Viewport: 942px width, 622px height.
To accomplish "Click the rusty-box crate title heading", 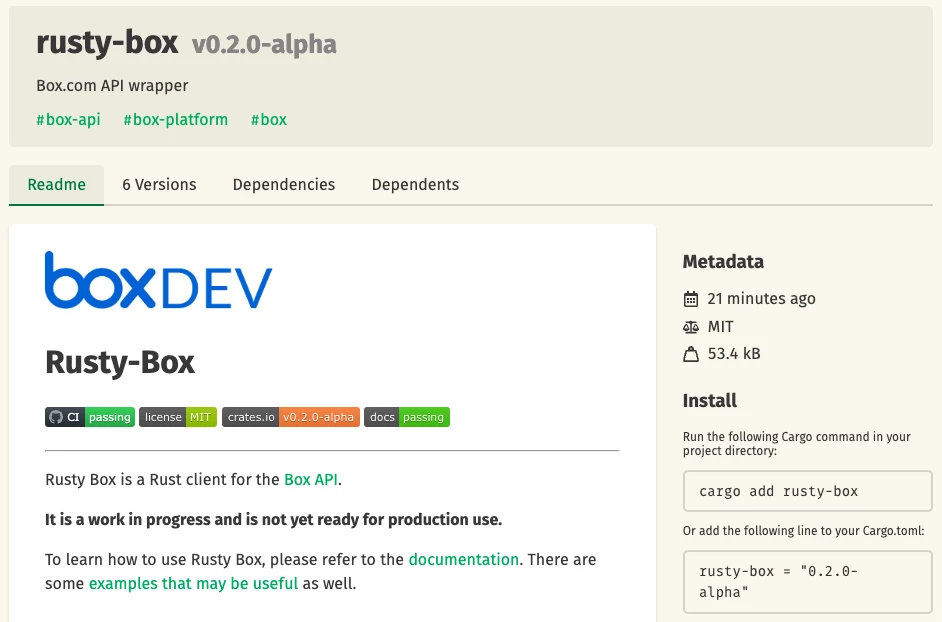I will point(107,43).
